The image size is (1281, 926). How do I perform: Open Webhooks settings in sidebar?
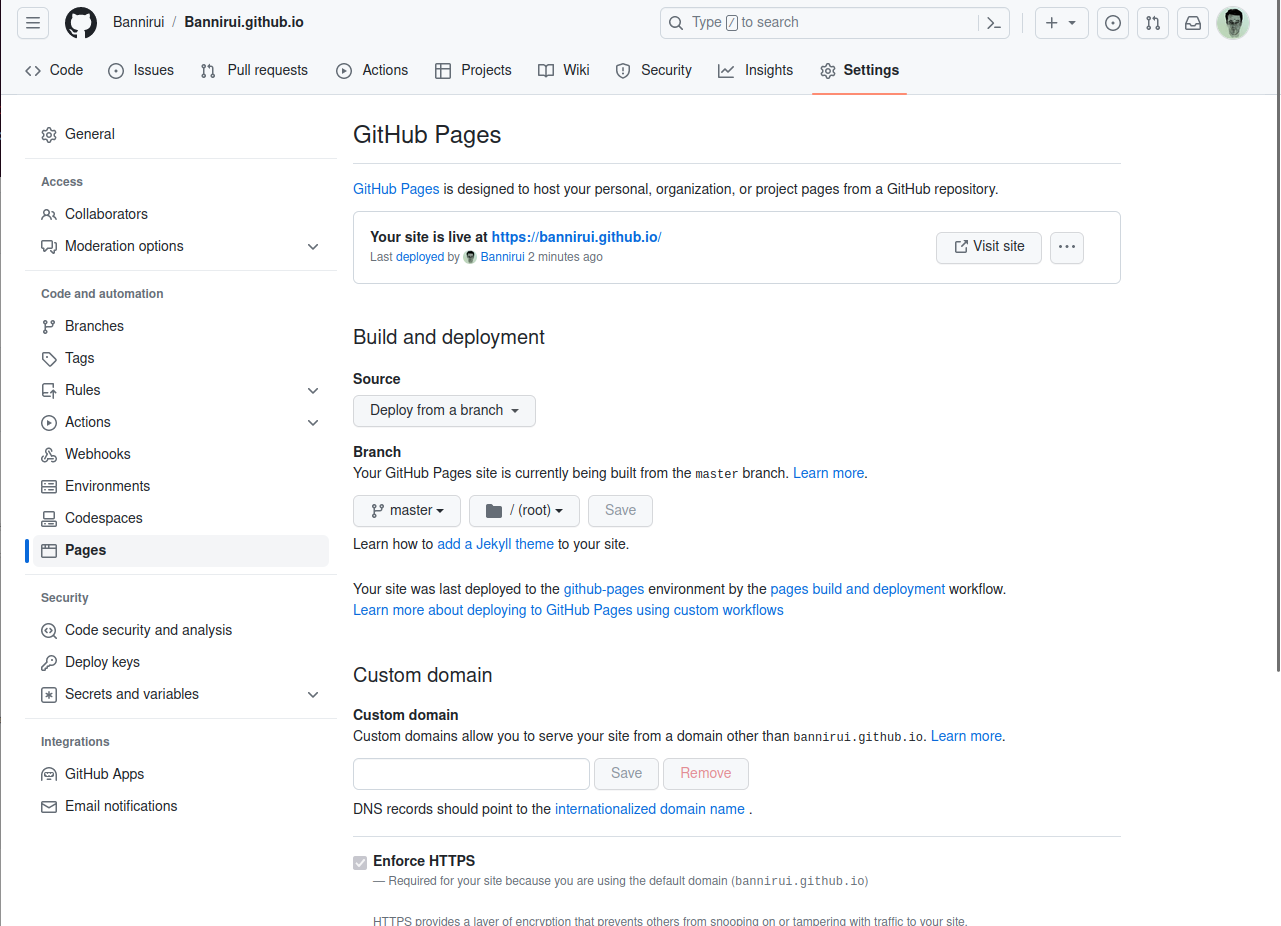pos(98,454)
